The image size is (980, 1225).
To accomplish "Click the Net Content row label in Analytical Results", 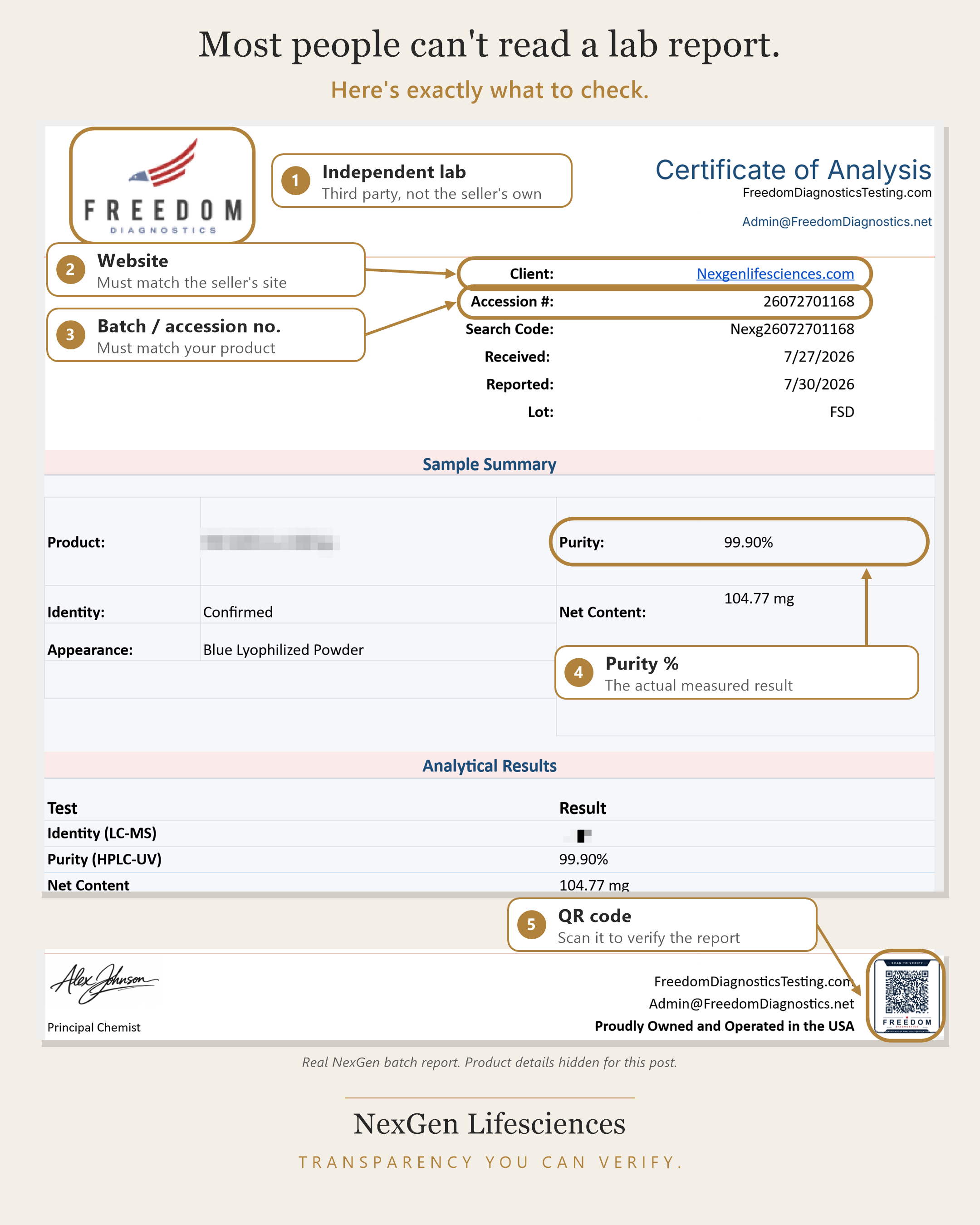I will click(x=88, y=885).
